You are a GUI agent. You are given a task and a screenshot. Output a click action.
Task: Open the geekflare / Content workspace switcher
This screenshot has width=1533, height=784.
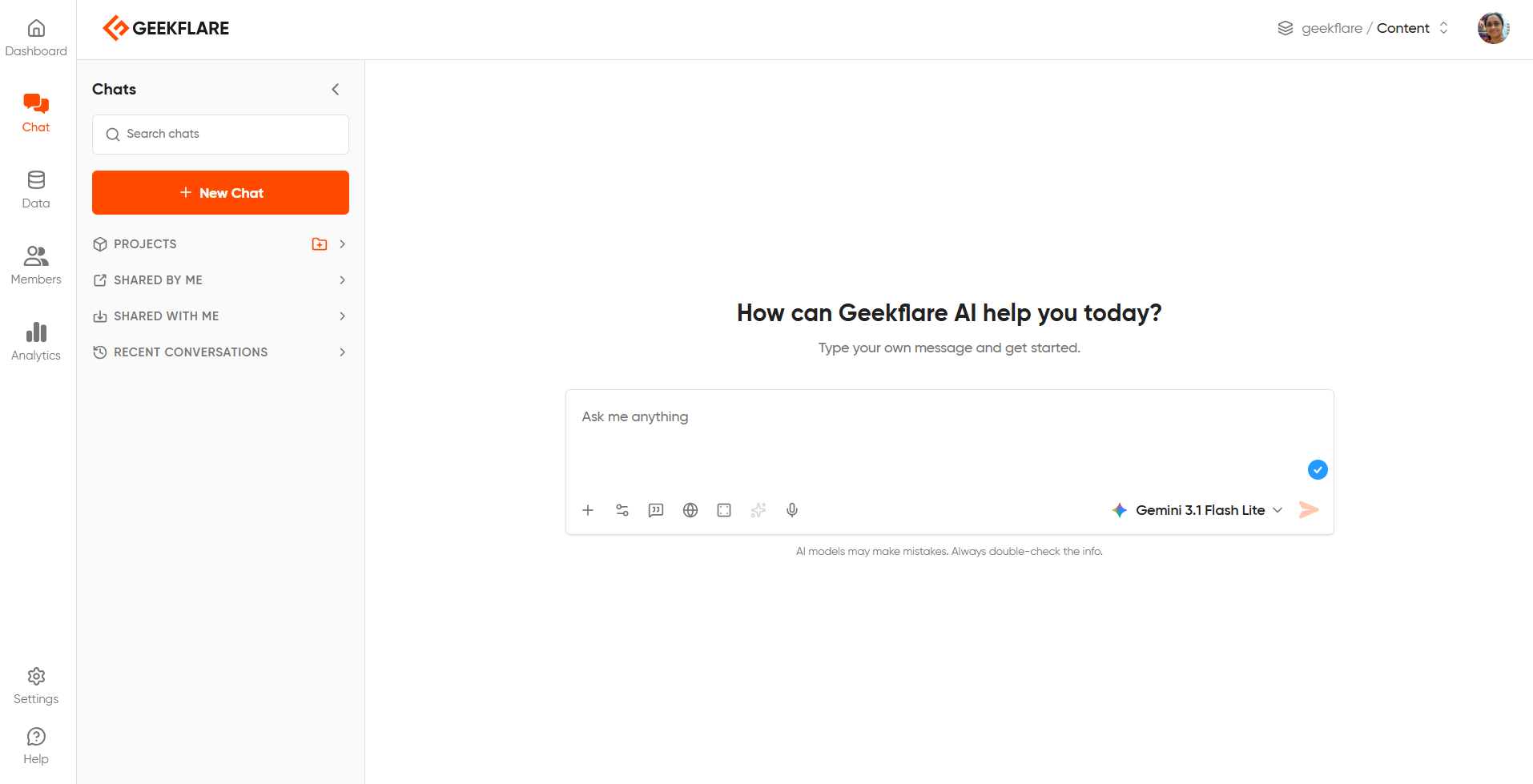[1364, 28]
